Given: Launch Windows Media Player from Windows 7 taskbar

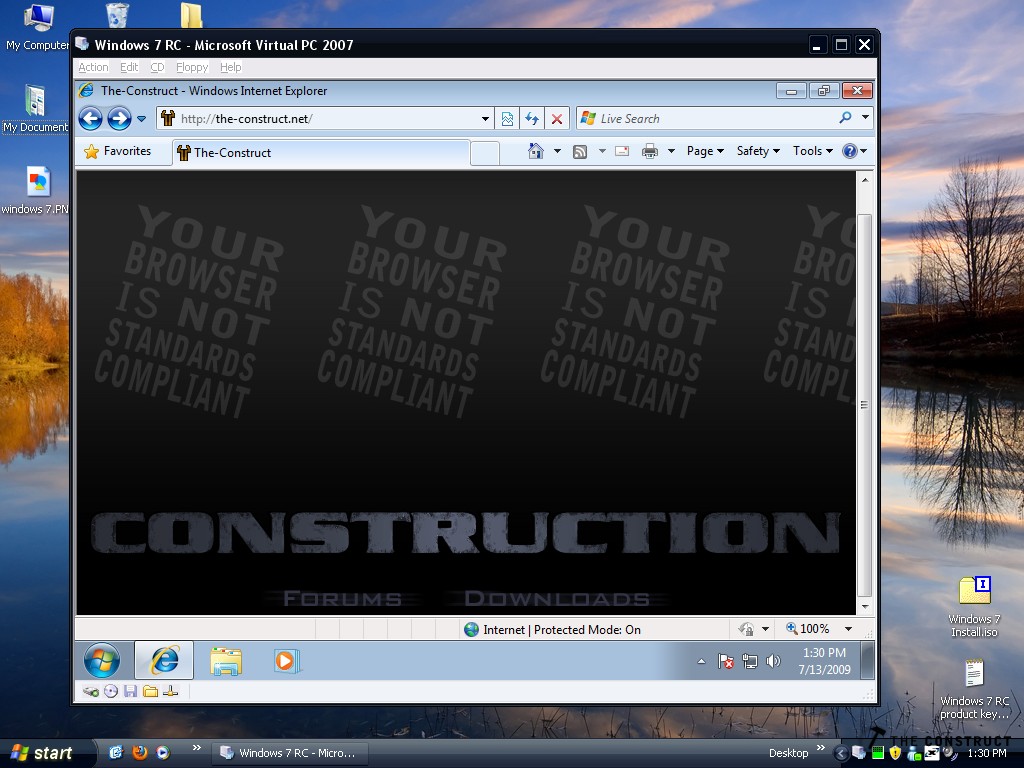Looking at the screenshot, I should [286, 661].
